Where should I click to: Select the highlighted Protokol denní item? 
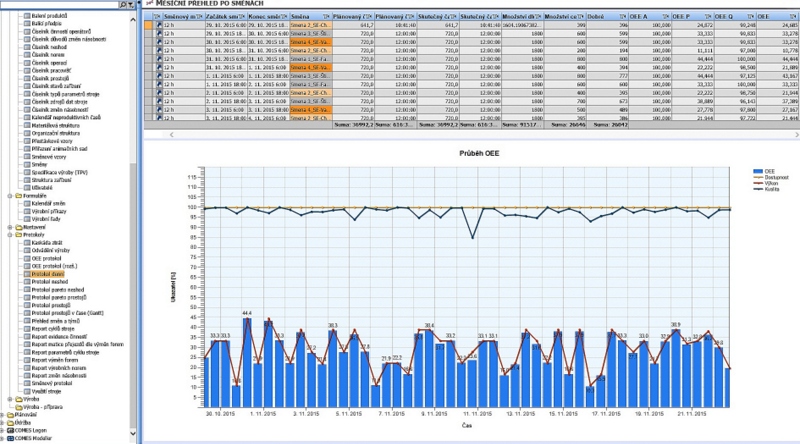[x=48, y=274]
